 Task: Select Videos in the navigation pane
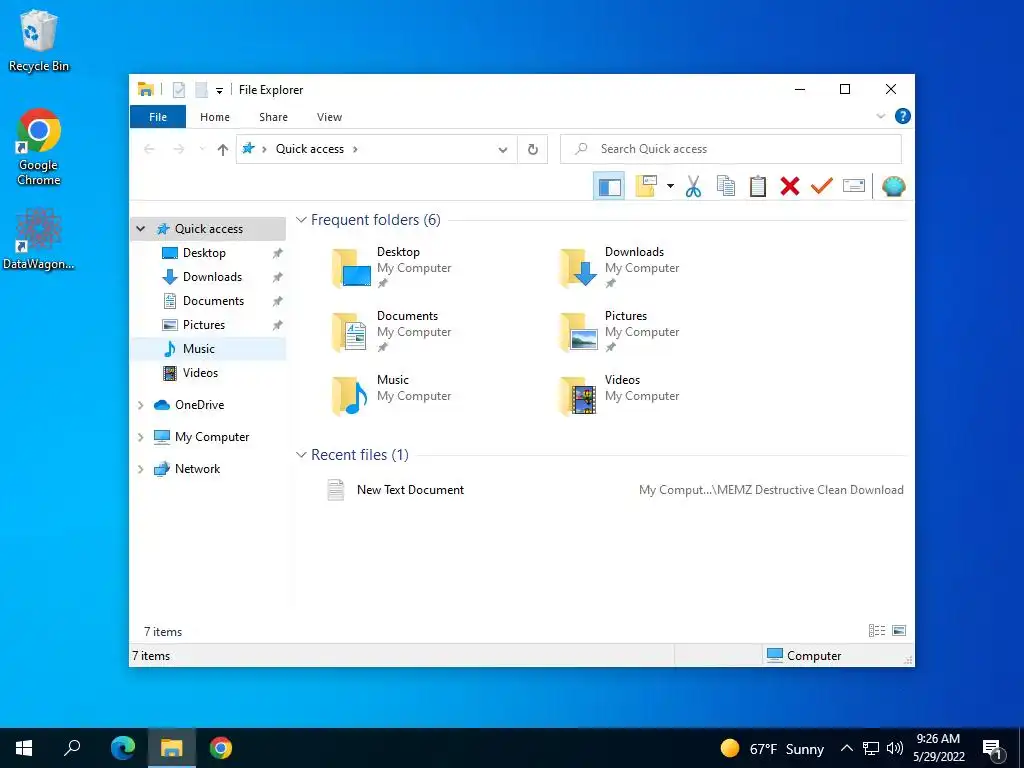click(200, 373)
